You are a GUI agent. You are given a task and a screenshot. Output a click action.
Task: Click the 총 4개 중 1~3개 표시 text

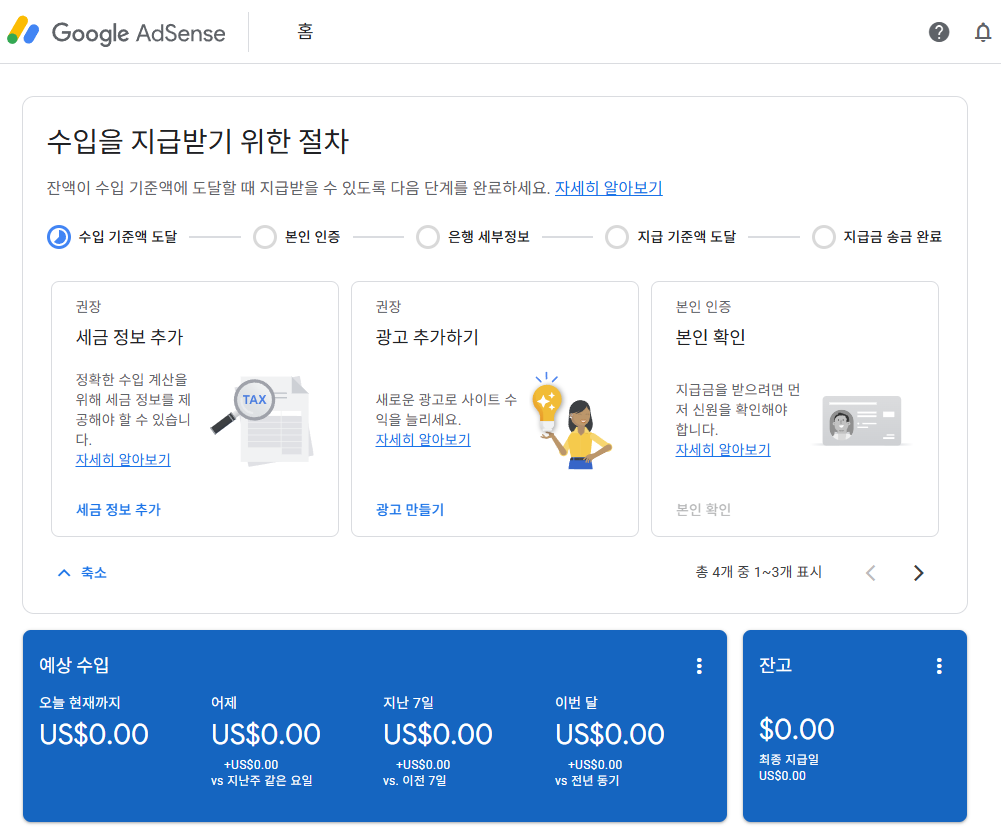tap(758, 572)
